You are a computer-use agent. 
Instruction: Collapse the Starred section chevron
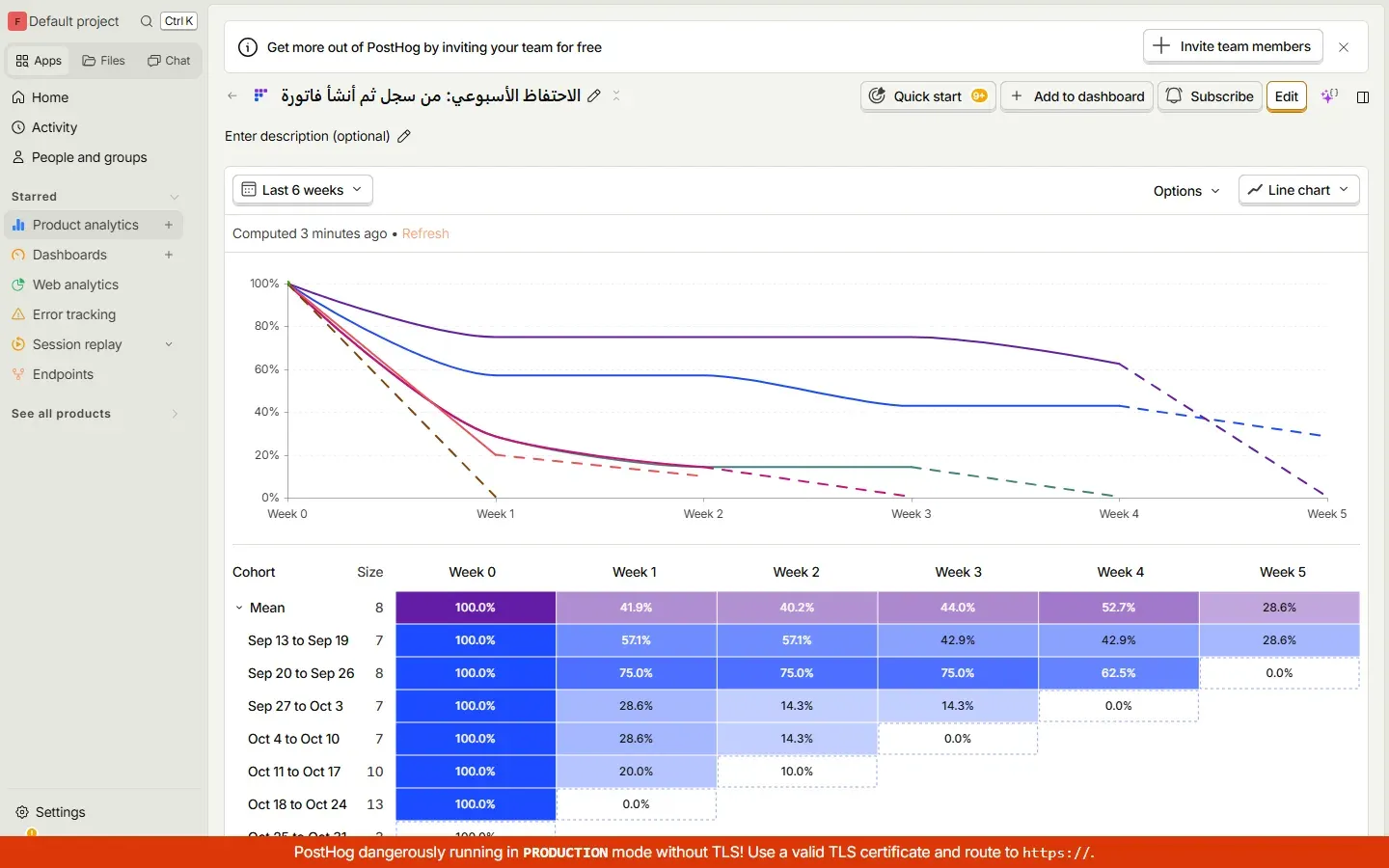[x=175, y=197]
